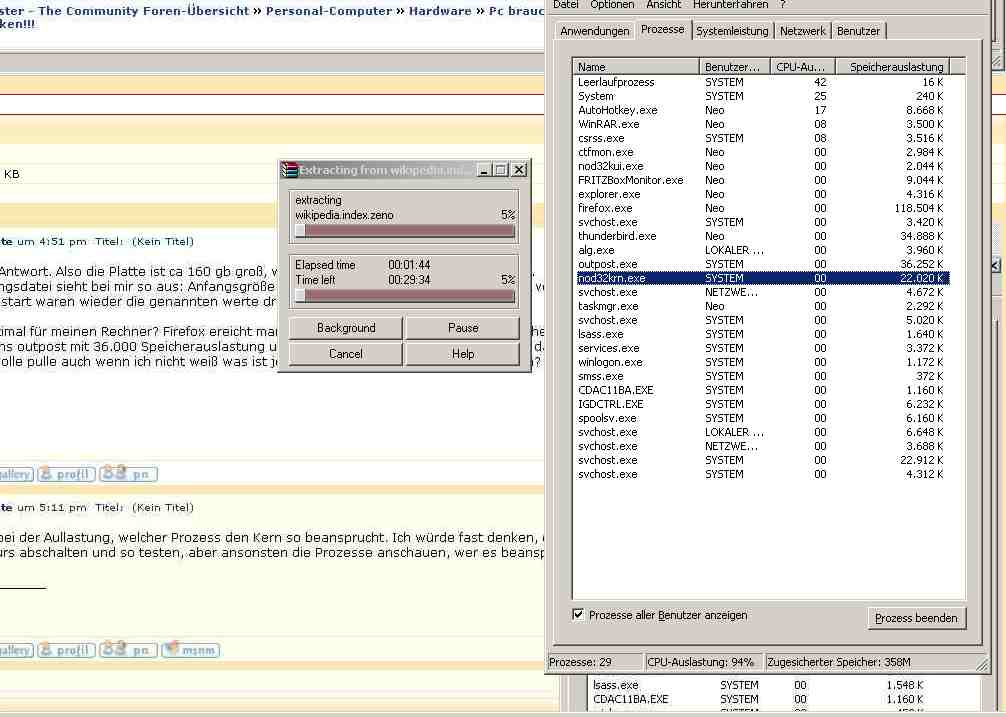Minimize the WinRAR extracting dialog

(484, 170)
